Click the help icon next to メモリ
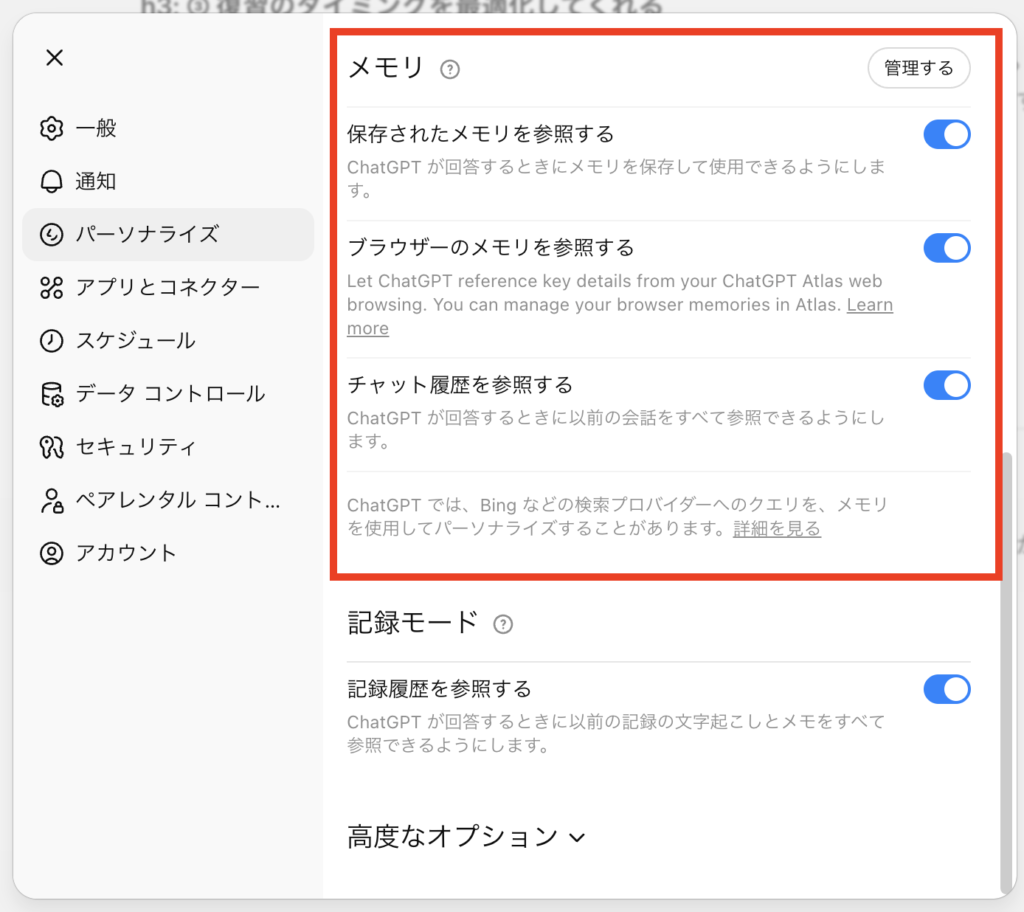Screen dimensions: 1024x912 [x=450, y=69]
